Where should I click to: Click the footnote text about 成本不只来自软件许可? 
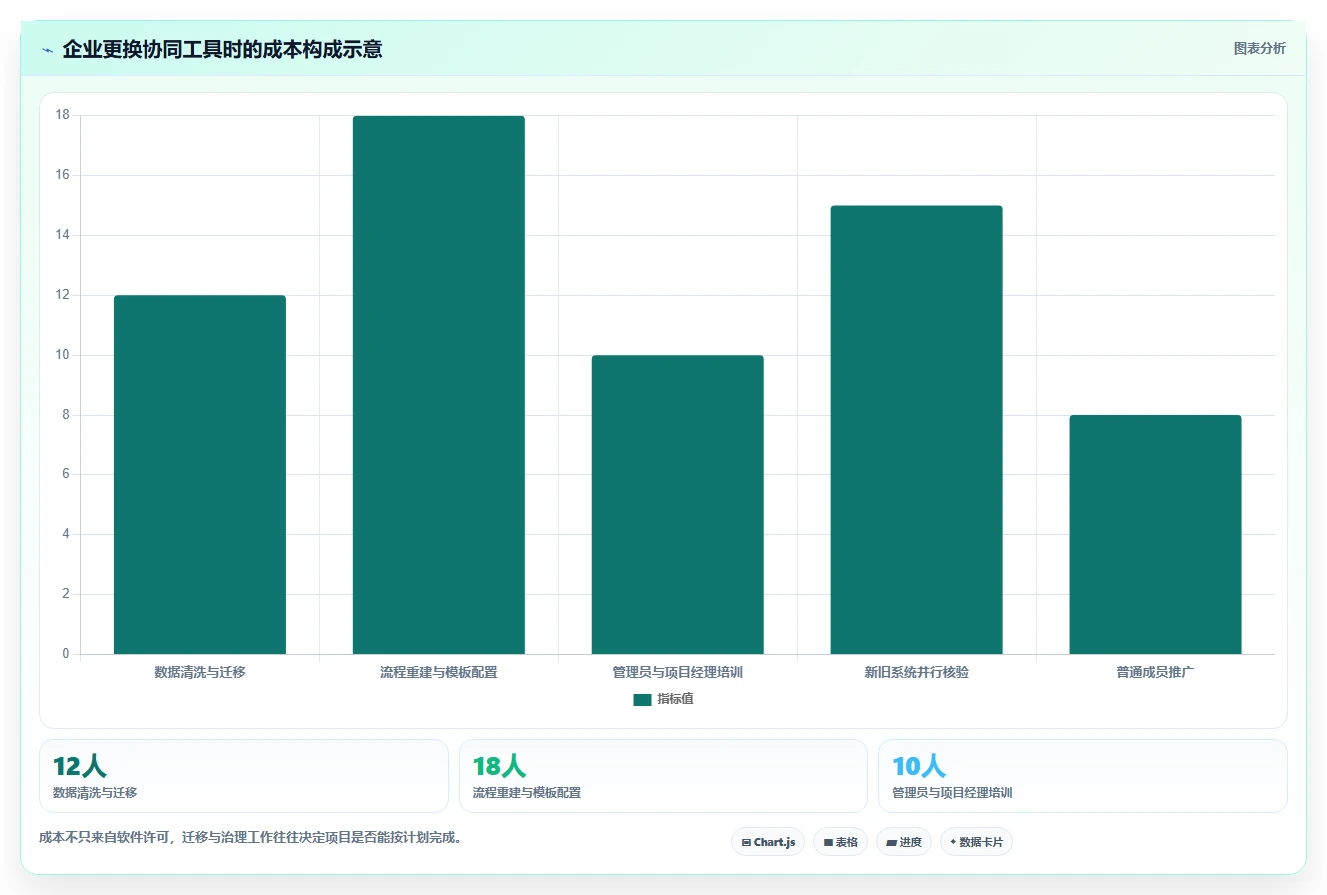[250, 838]
